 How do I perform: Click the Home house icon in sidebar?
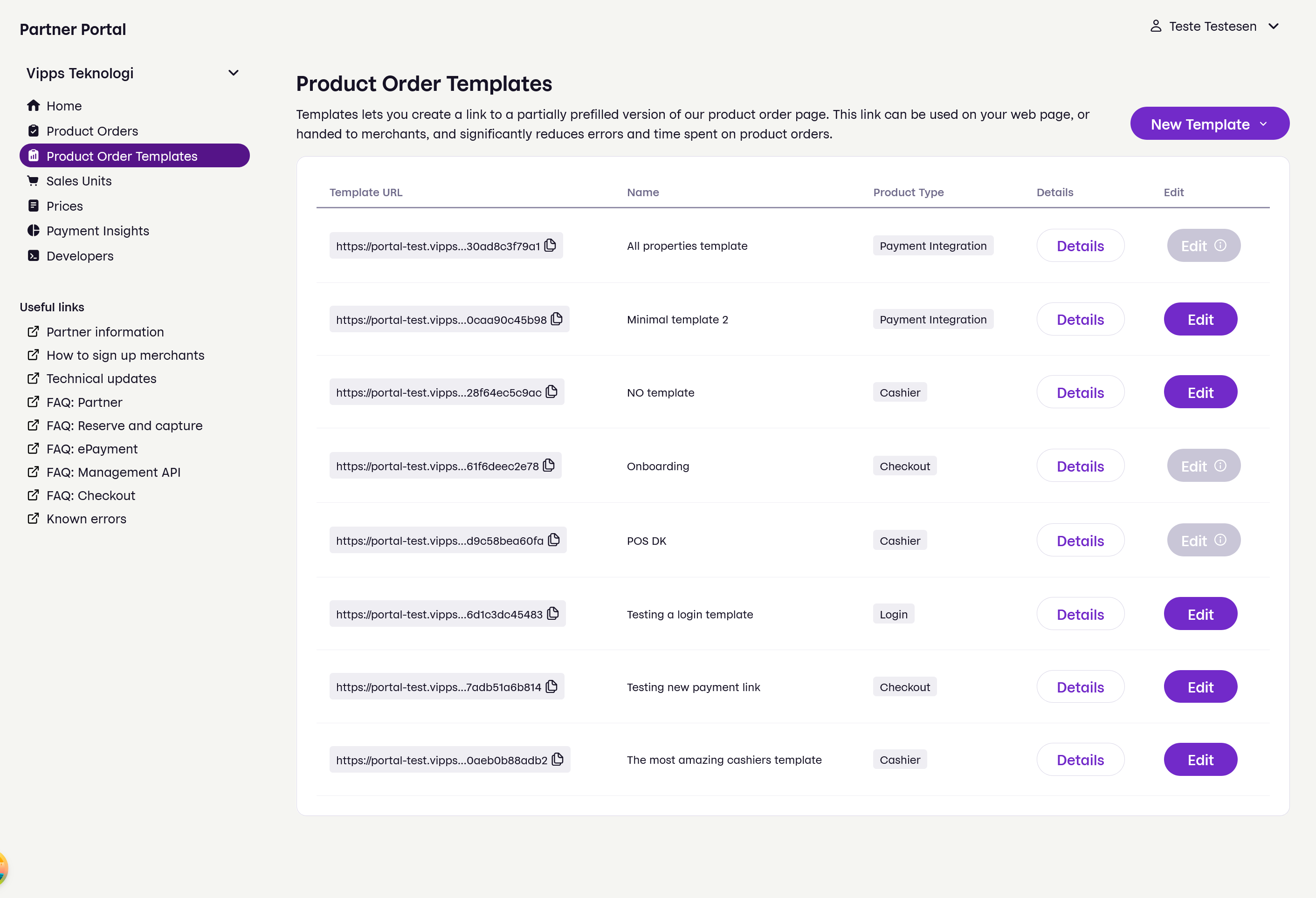point(34,105)
